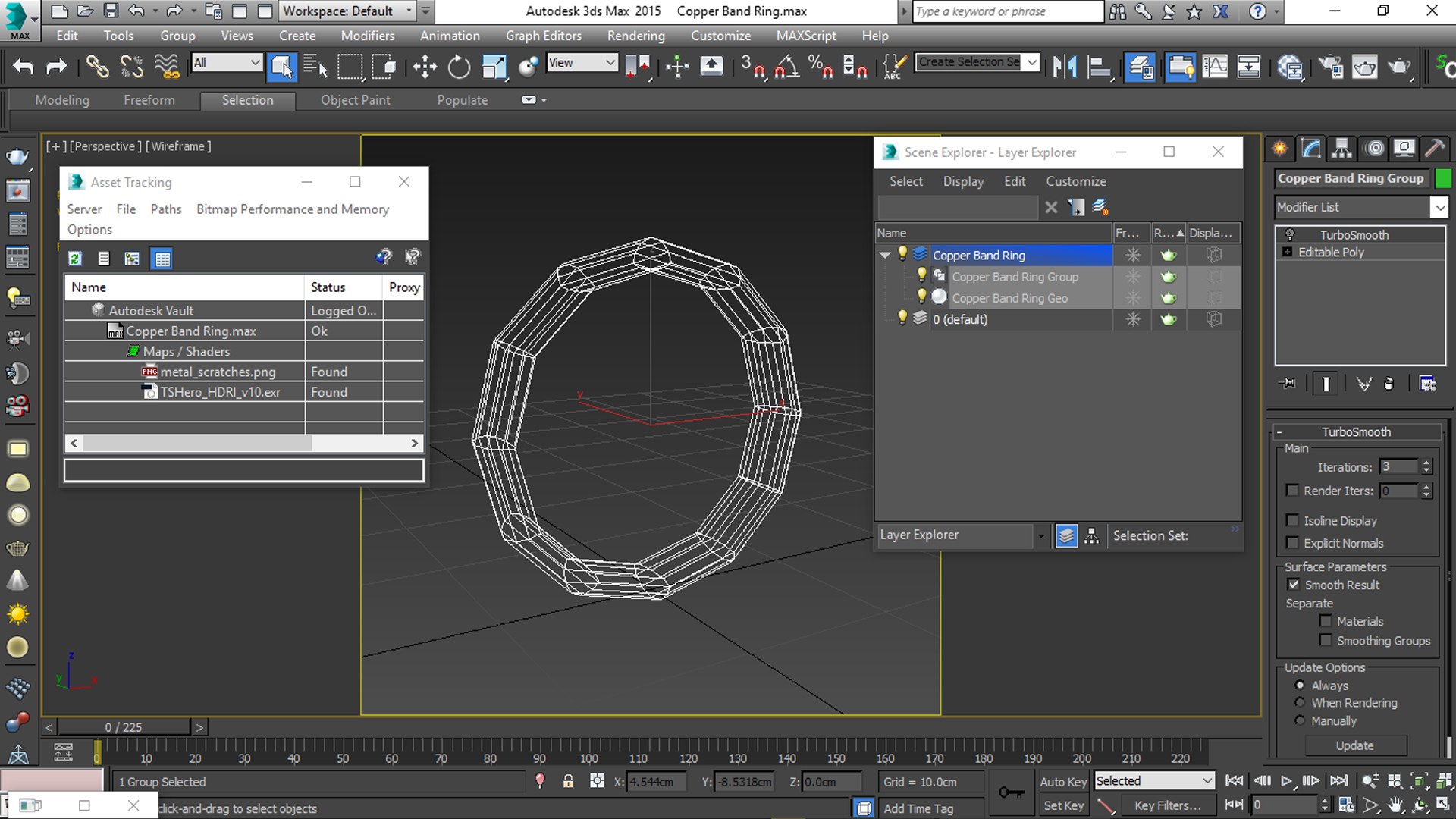1456x819 pixels.
Task: Switch to the Freeform ribbon tab
Action: pos(149,100)
